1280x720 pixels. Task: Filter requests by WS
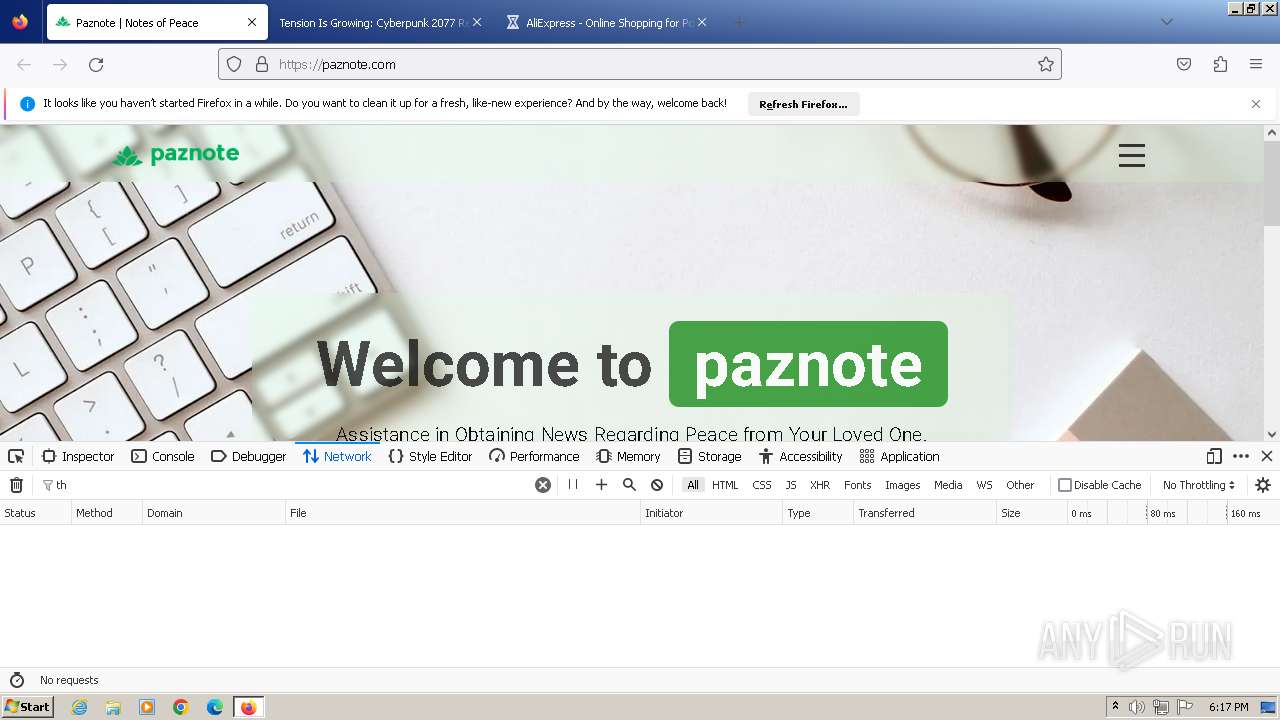click(x=985, y=485)
